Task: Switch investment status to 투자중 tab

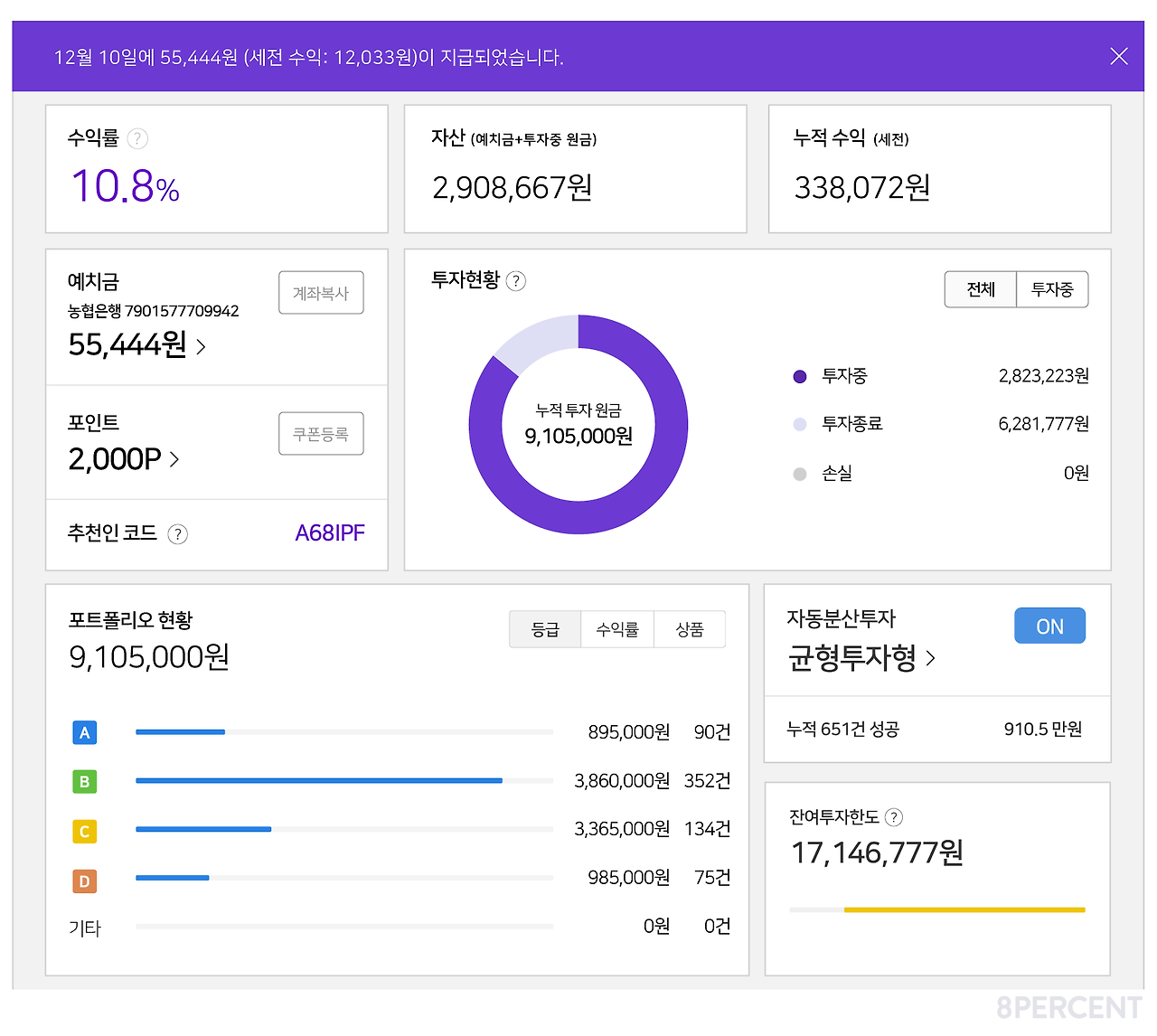Action: click(x=1052, y=289)
